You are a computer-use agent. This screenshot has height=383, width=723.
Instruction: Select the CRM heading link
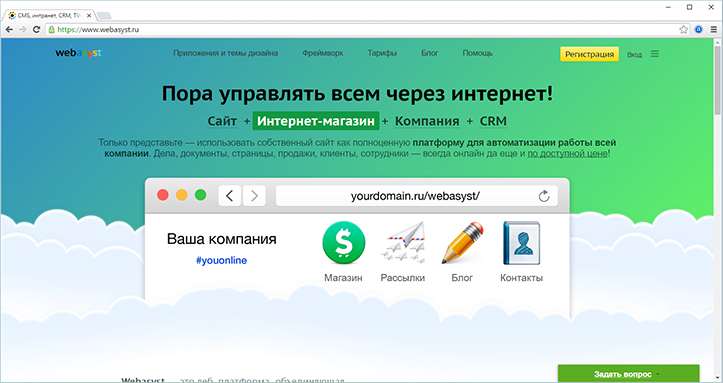point(493,121)
